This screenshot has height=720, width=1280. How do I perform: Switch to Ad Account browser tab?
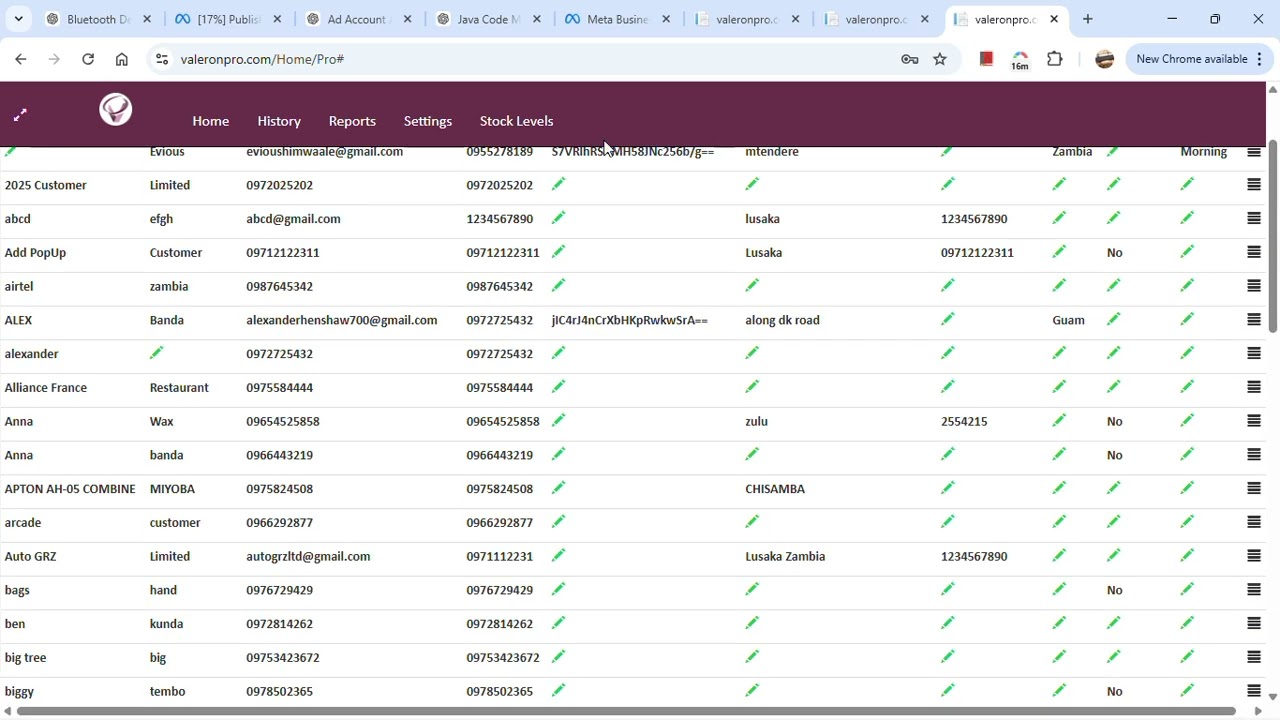(358, 19)
